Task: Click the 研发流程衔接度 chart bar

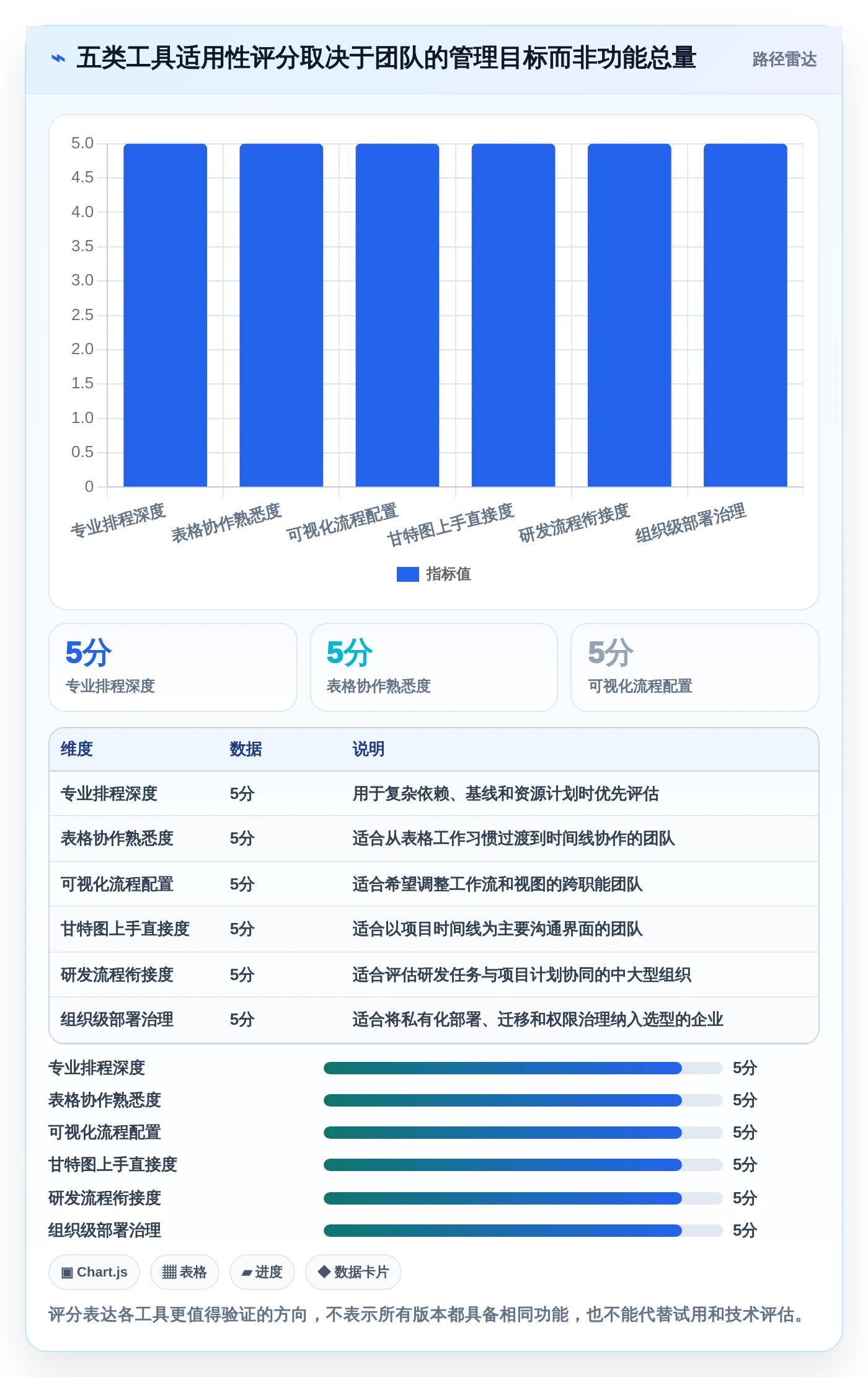Action: tap(629, 315)
